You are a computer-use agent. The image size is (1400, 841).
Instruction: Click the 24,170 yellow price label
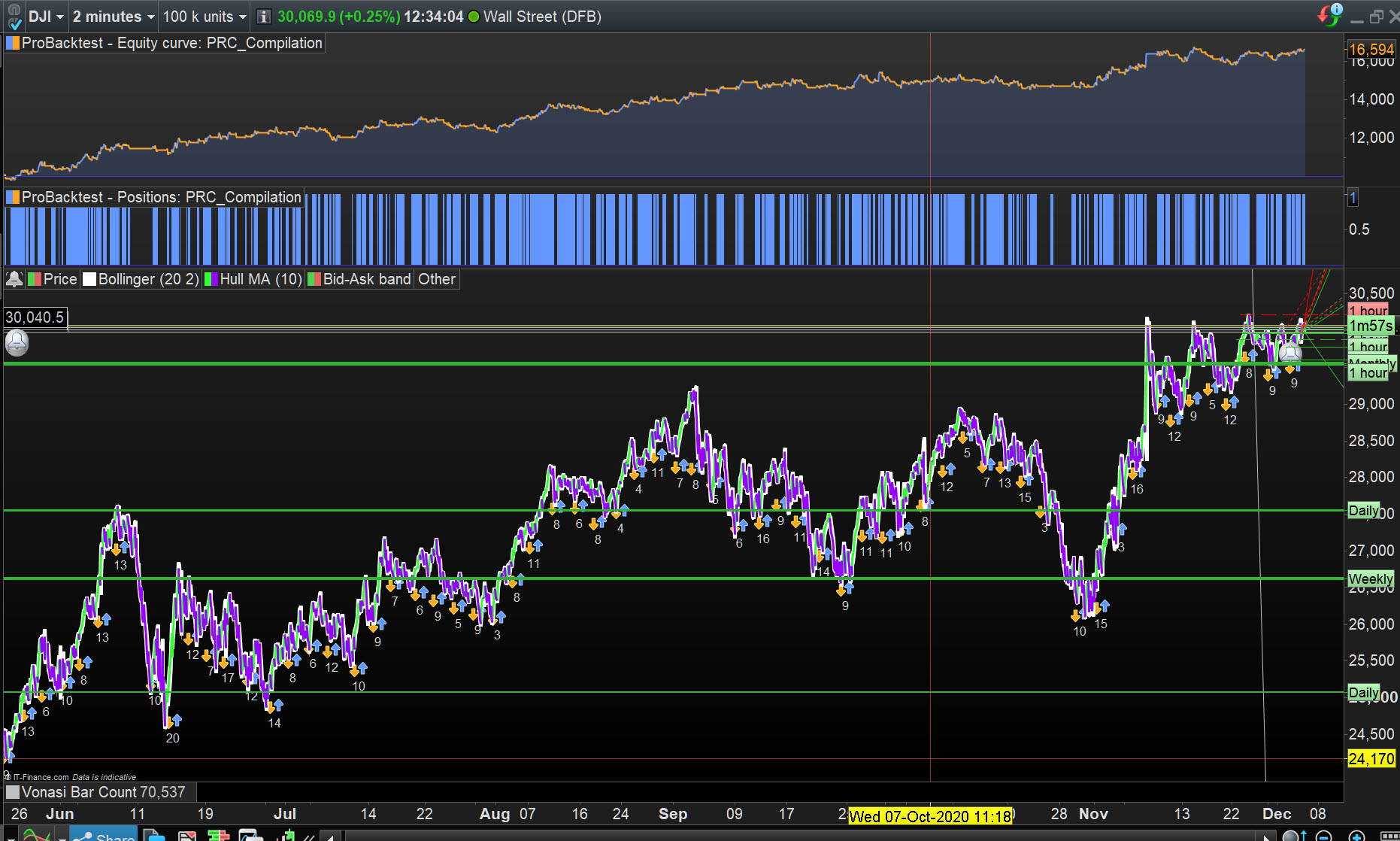pos(1371,758)
